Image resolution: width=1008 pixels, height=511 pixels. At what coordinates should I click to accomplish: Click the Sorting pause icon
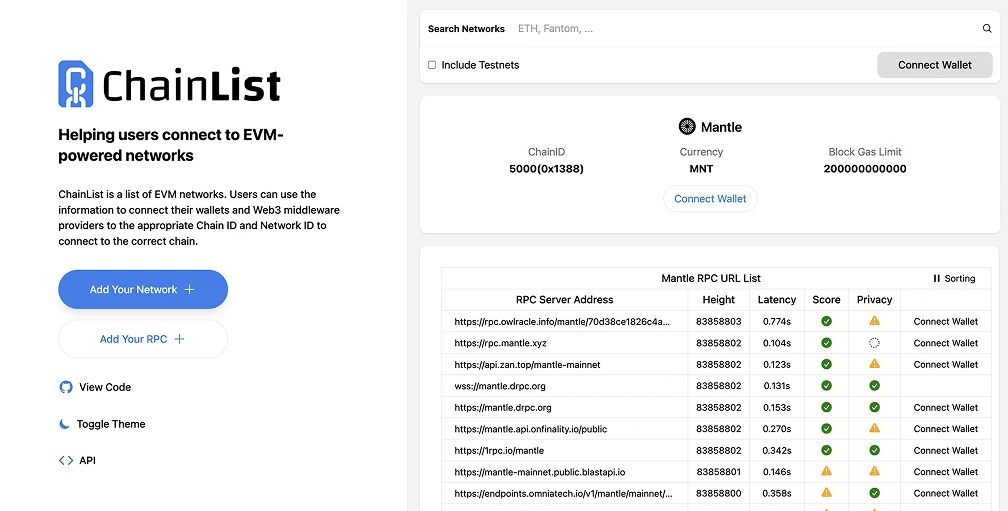(x=936, y=278)
